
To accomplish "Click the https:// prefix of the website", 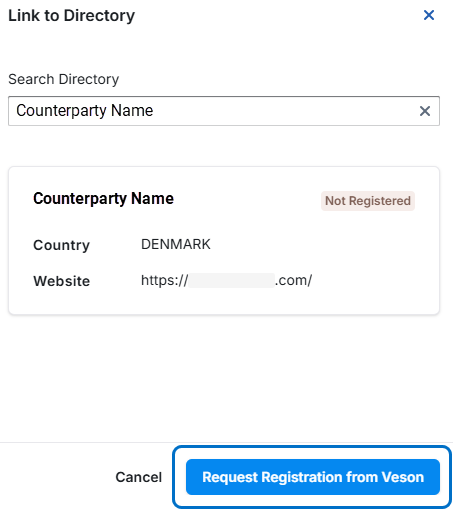I will [x=164, y=281].
